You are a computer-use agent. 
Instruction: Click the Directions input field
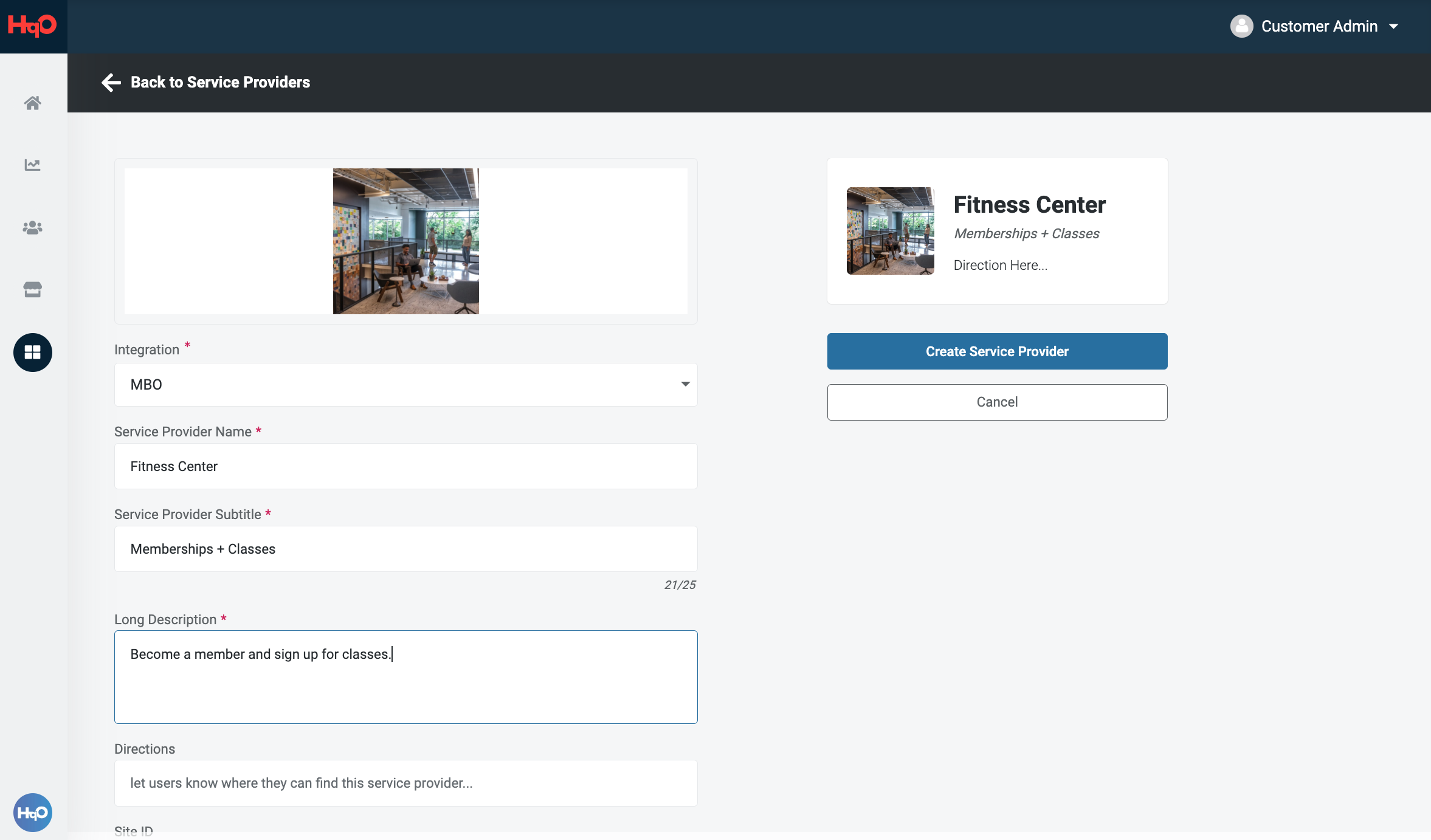tap(405, 783)
